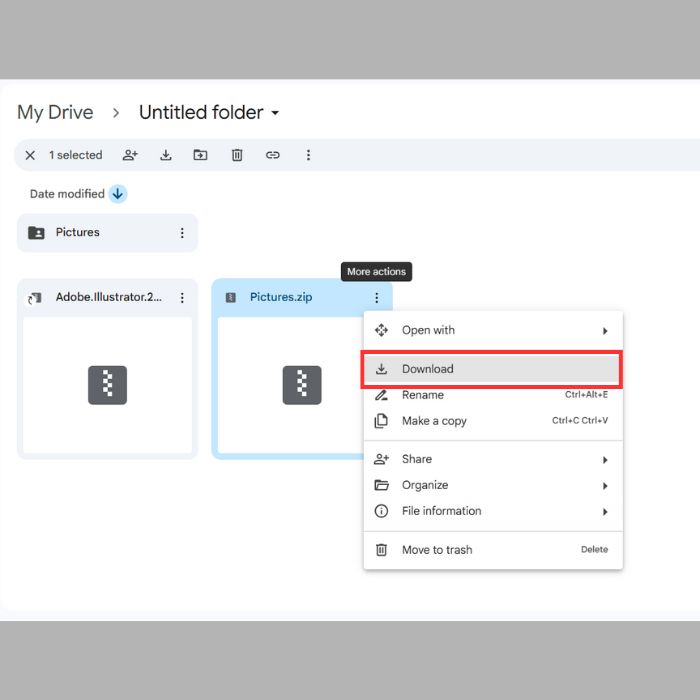Expand the File information submenu arrow

point(605,512)
